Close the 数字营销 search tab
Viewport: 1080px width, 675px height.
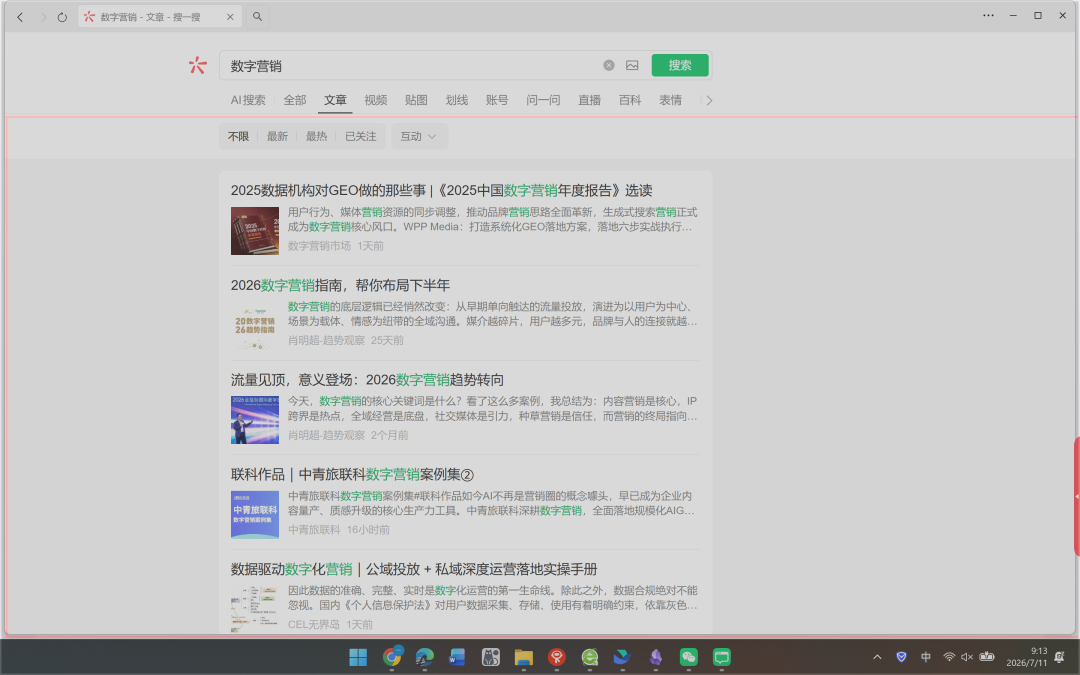[230, 17]
